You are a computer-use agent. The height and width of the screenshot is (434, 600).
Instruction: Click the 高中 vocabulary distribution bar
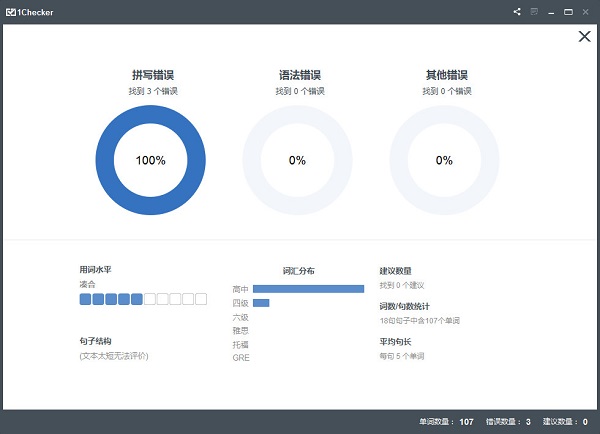coord(308,289)
